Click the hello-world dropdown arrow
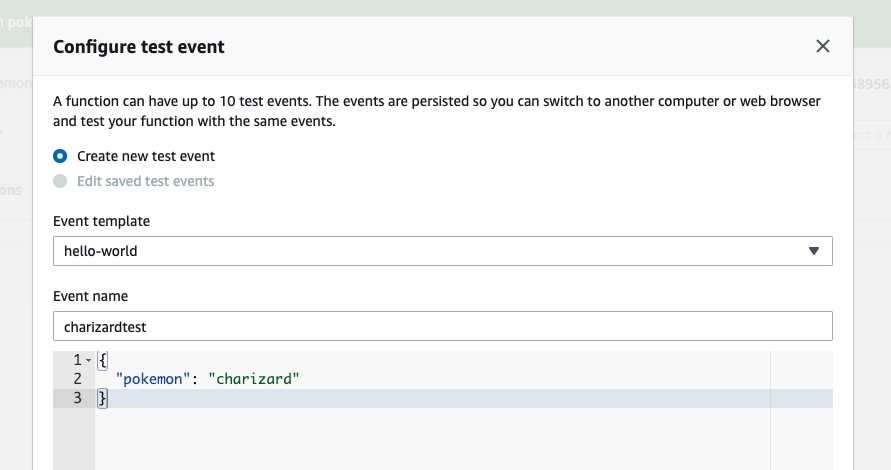The height and width of the screenshot is (470, 891). tap(814, 251)
